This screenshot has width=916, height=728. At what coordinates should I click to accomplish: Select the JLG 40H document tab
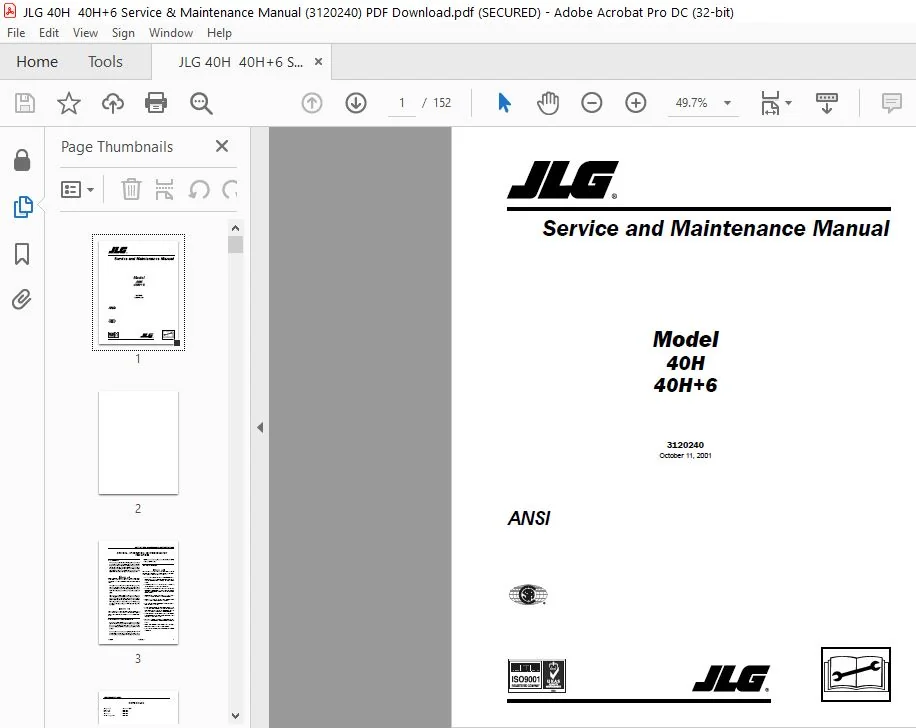tap(241, 61)
